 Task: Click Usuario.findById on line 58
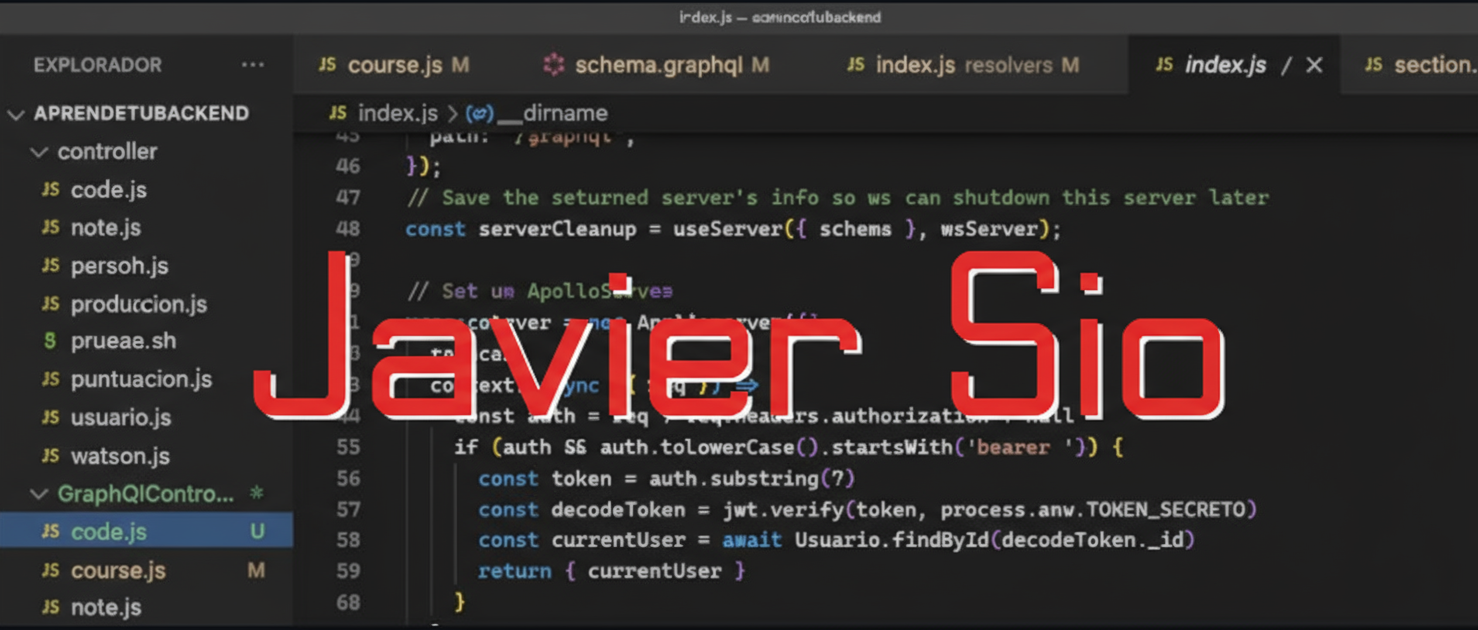coord(892,540)
